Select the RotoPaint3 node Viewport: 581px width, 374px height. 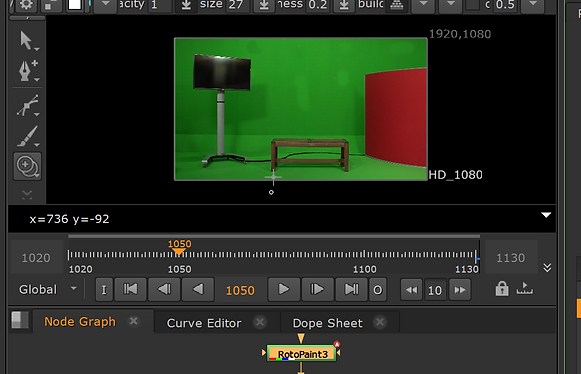pyautogui.click(x=302, y=354)
